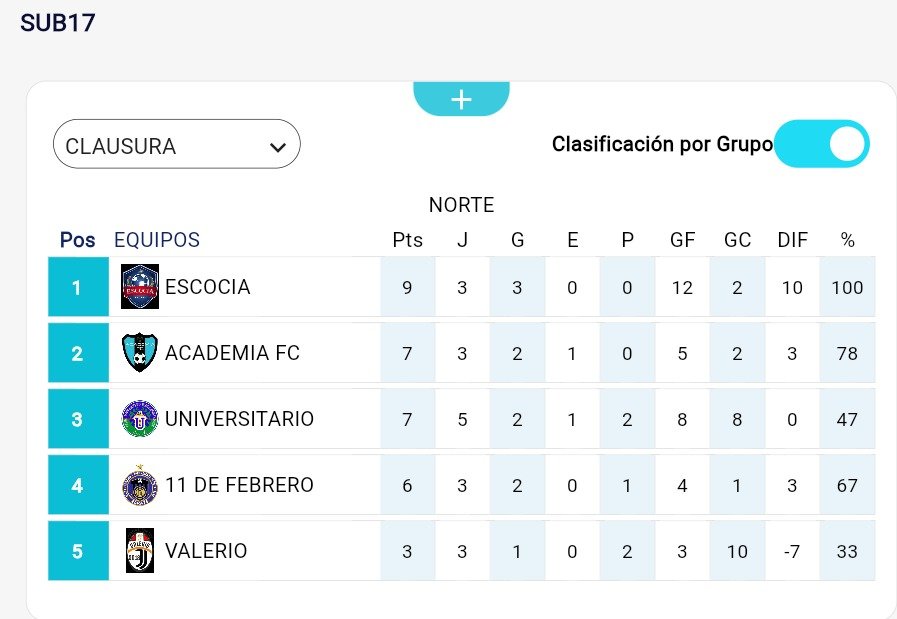Click the DIF column header

coord(792,240)
